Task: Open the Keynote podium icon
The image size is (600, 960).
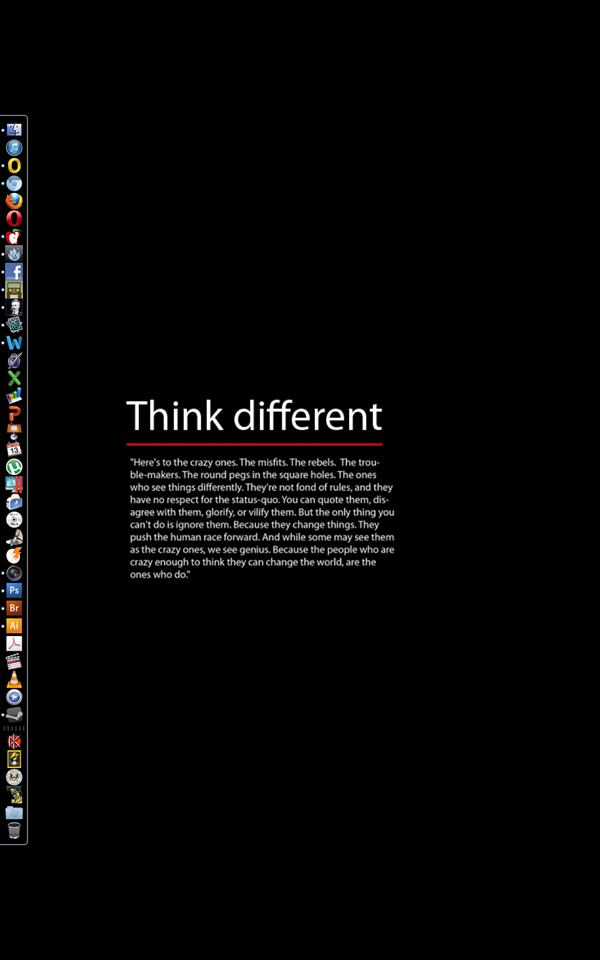Action: point(14,432)
